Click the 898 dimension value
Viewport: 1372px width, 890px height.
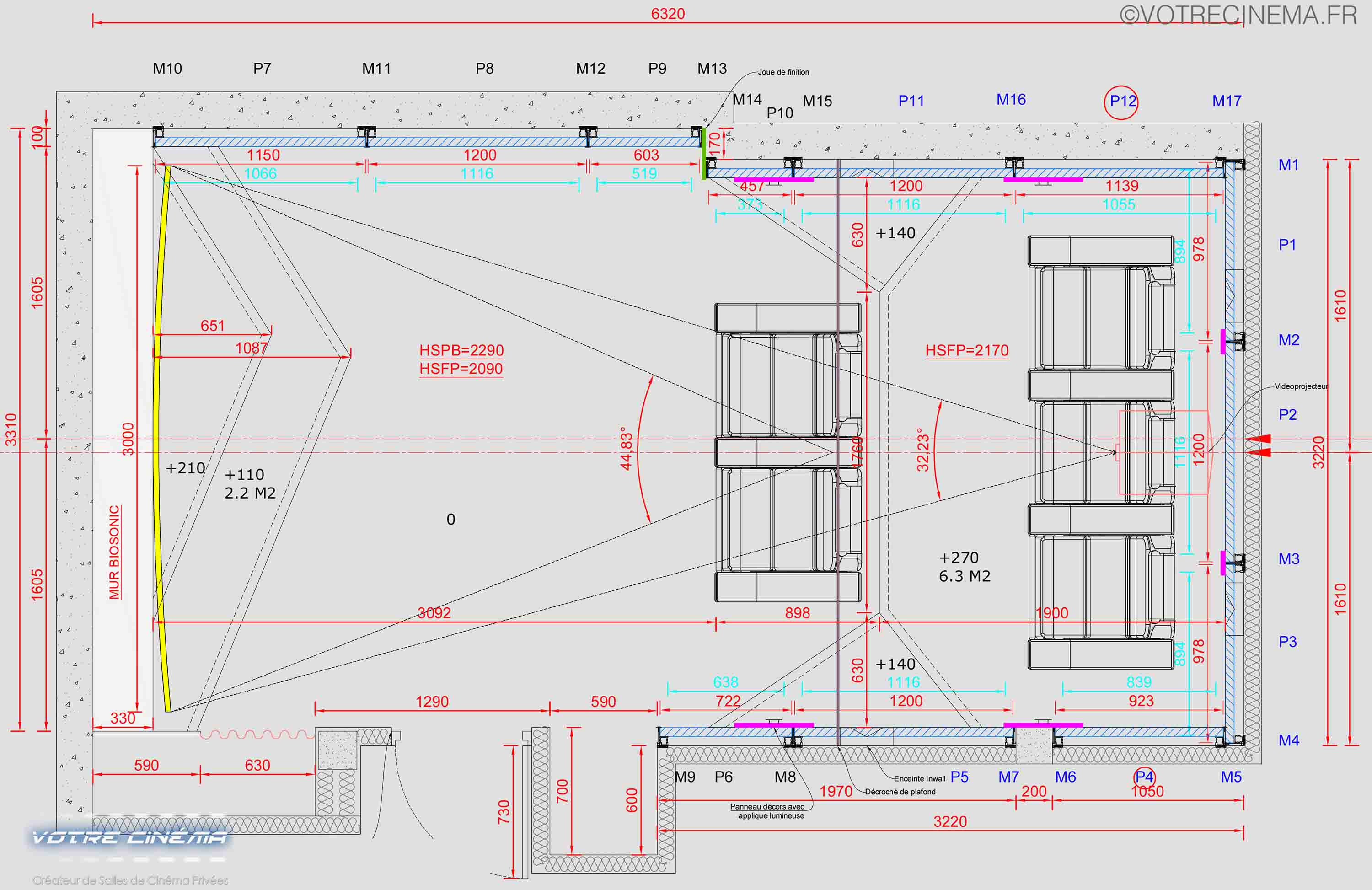(x=797, y=613)
